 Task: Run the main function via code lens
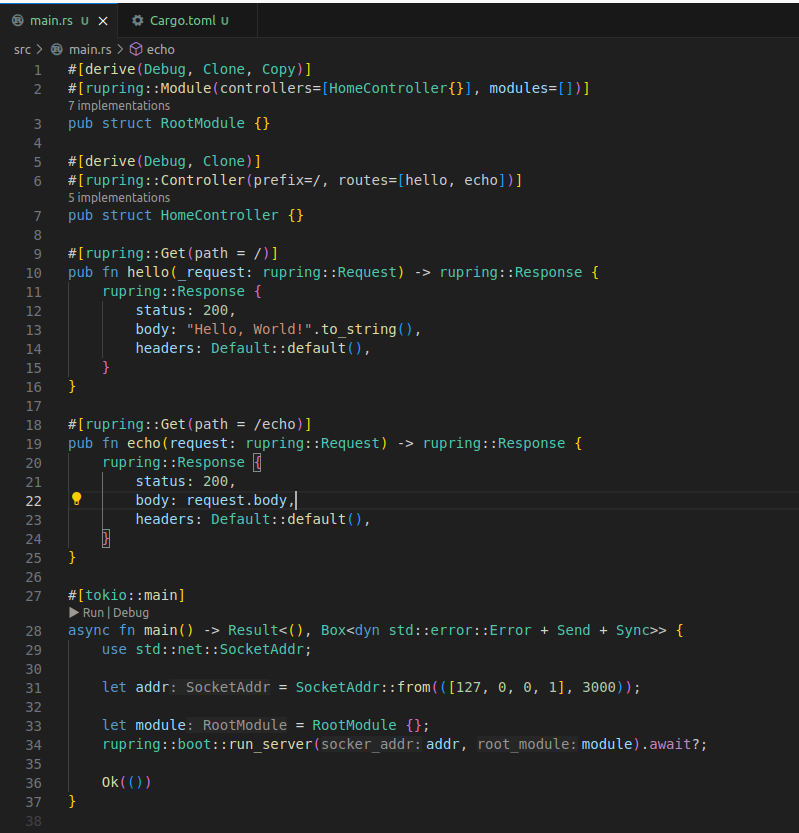[x=93, y=612]
